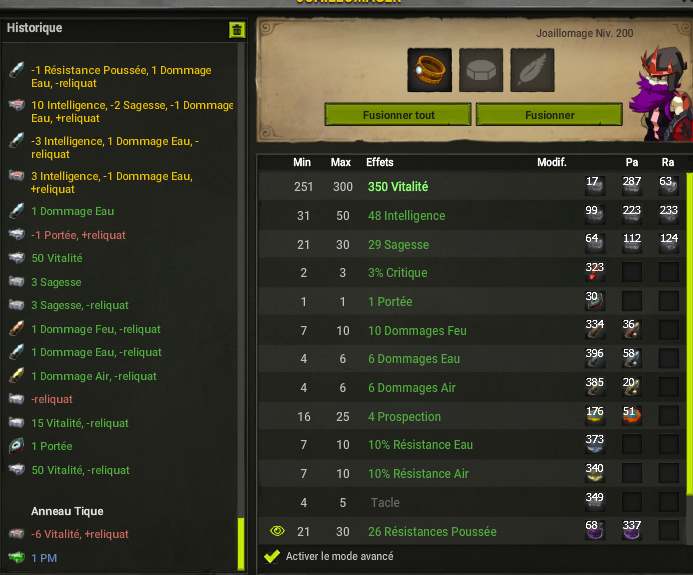Pick the 17 Vitalité basic rune

coord(595,186)
